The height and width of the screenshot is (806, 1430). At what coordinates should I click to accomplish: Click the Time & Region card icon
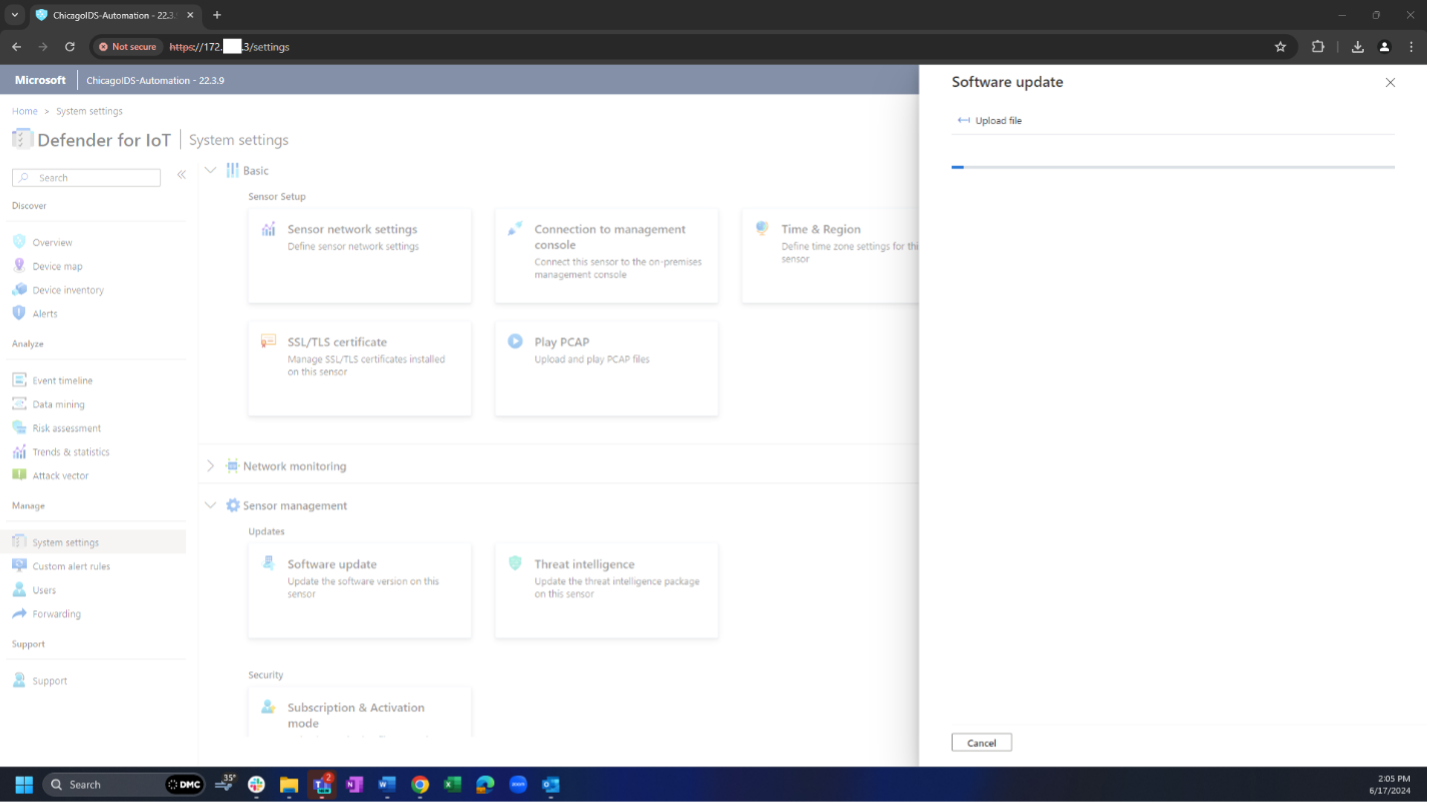click(x=762, y=229)
